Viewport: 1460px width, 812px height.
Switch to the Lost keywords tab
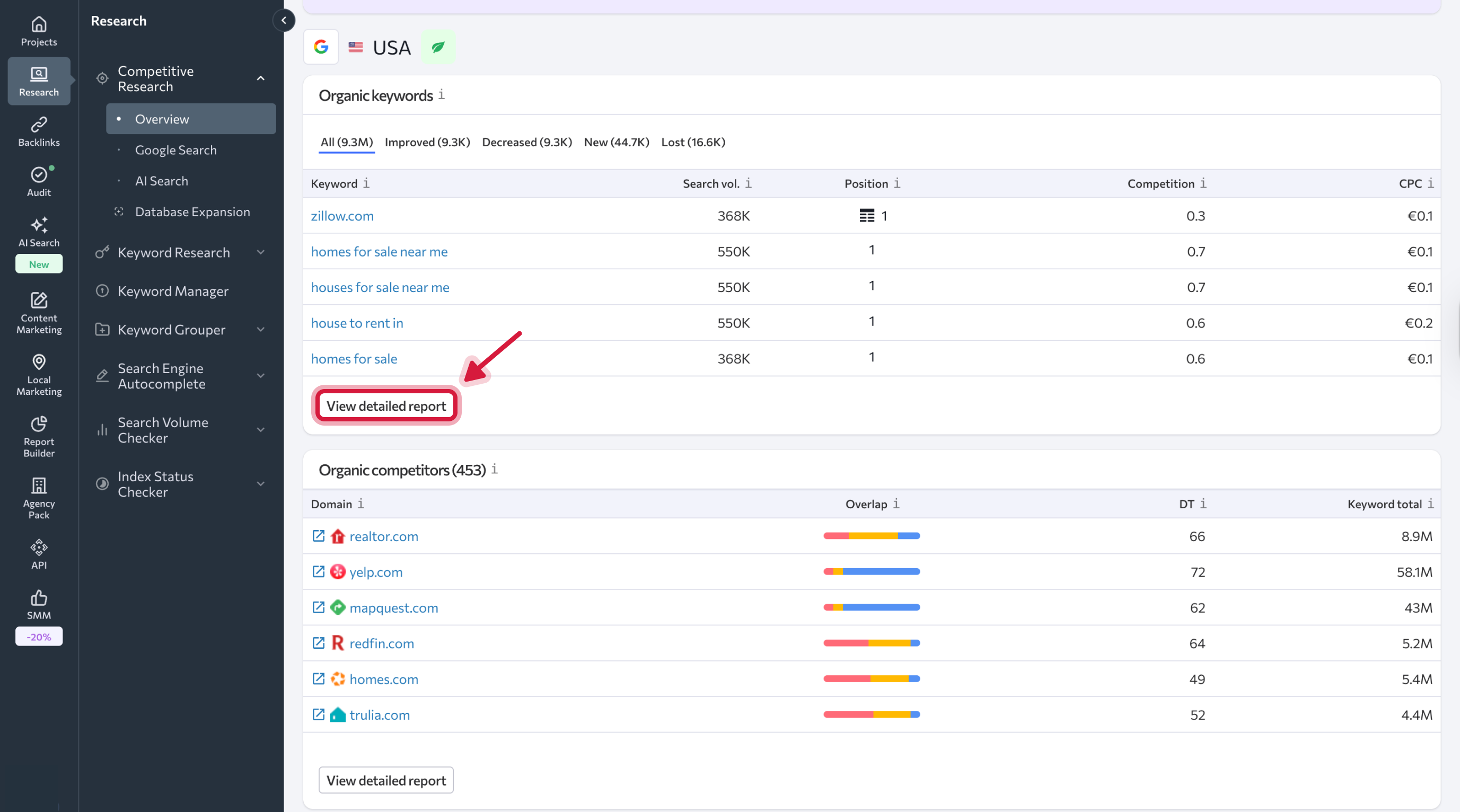pyautogui.click(x=692, y=142)
